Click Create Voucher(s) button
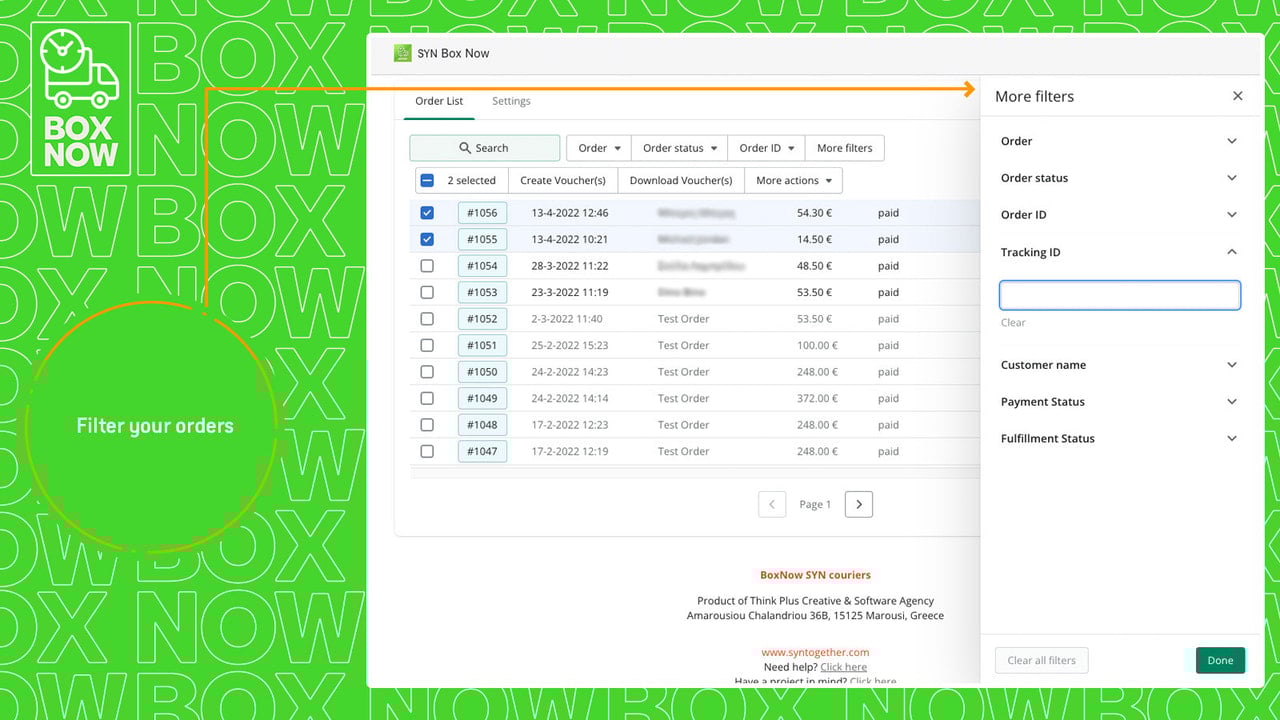The image size is (1280, 720). [563, 181]
